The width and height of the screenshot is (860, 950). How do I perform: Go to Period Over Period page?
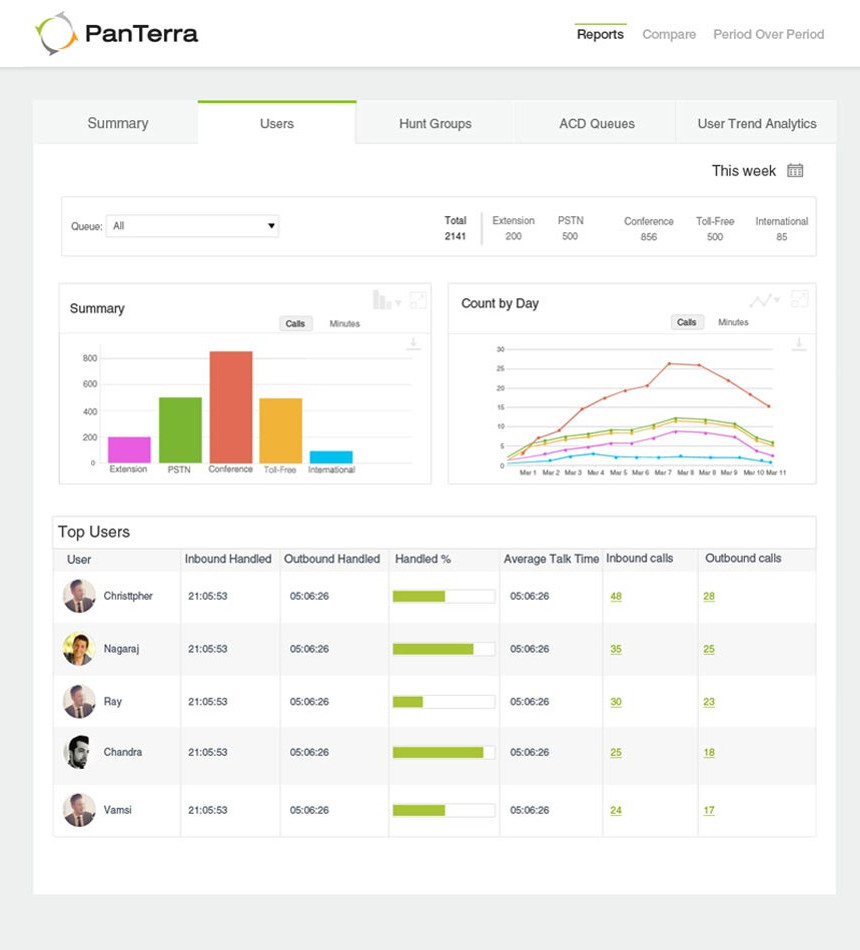click(768, 34)
